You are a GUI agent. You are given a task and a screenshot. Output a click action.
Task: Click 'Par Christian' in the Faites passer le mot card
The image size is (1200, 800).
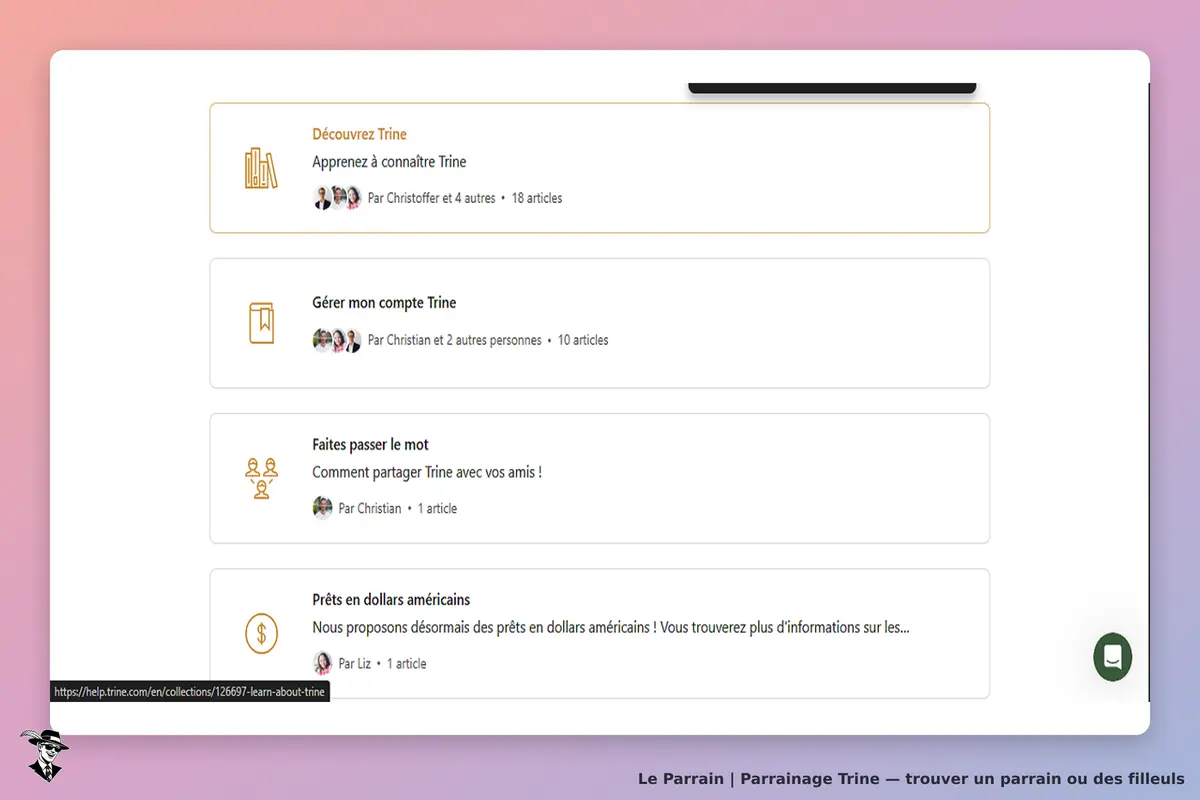(x=370, y=508)
